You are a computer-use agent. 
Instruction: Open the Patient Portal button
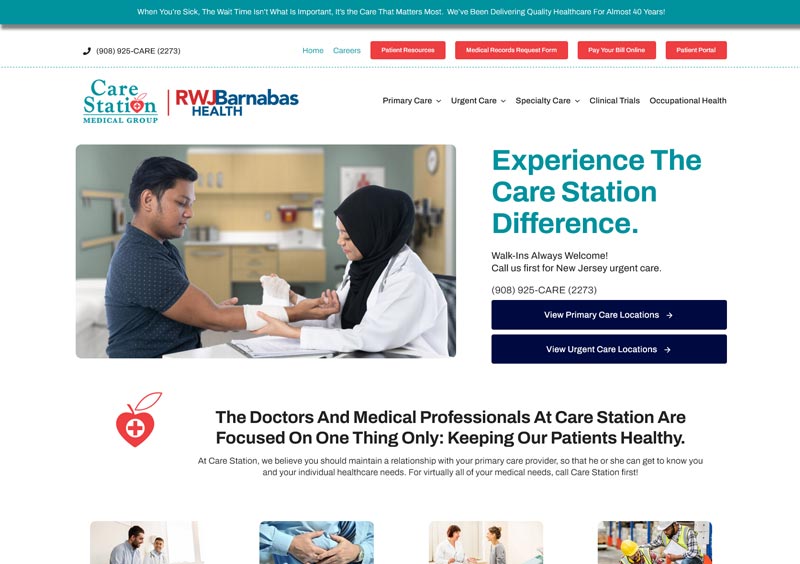point(696,50)
